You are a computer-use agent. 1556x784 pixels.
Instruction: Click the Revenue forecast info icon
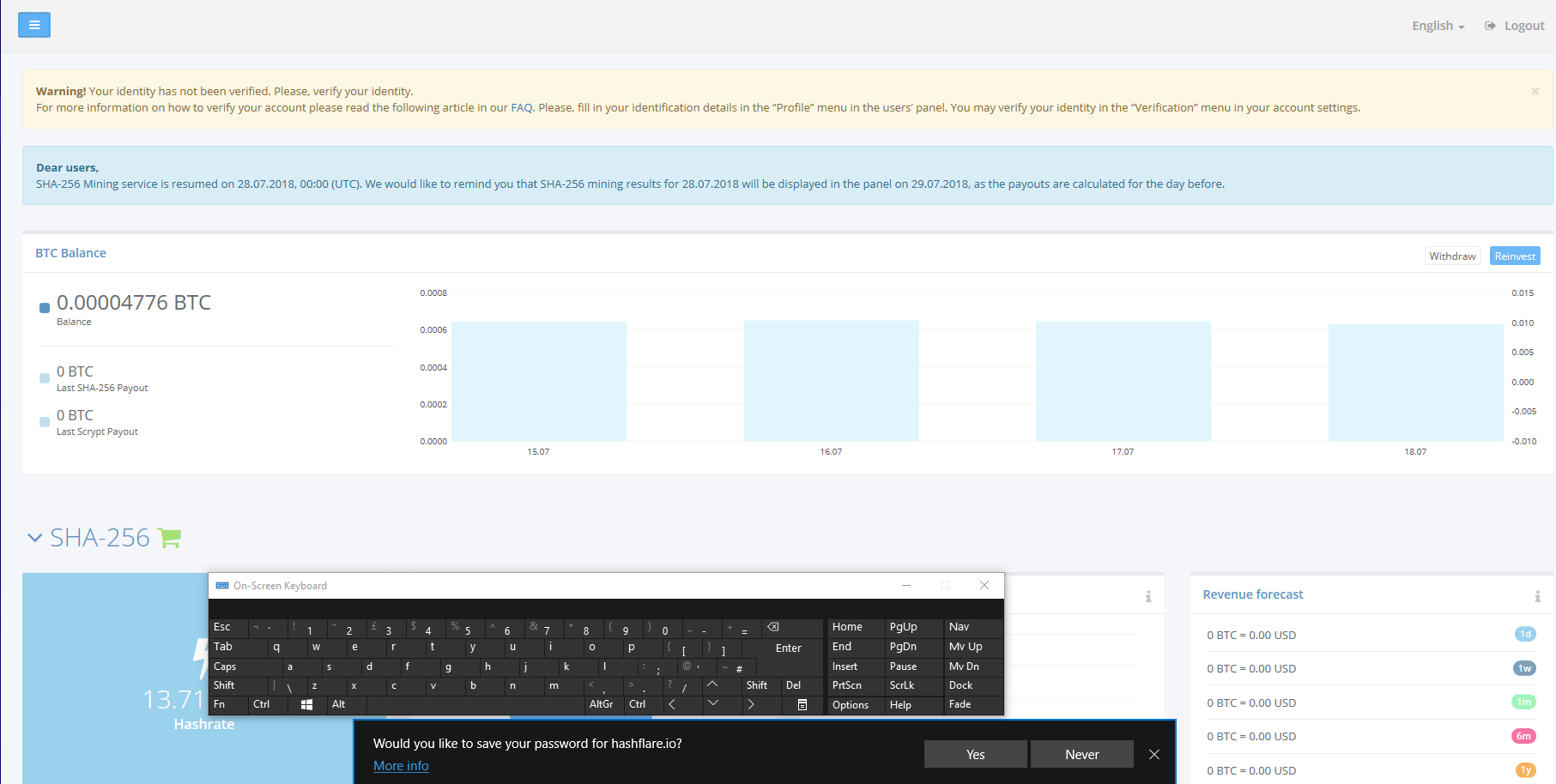coord(1537,596)
